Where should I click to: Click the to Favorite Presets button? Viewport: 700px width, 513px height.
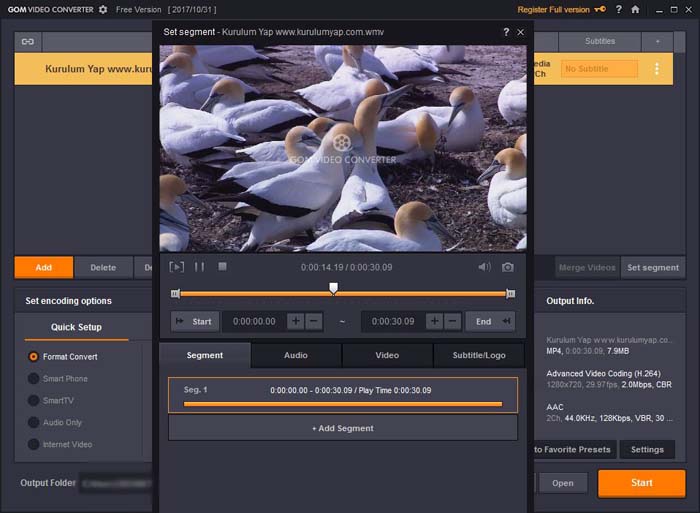click(x=575, y=450)
